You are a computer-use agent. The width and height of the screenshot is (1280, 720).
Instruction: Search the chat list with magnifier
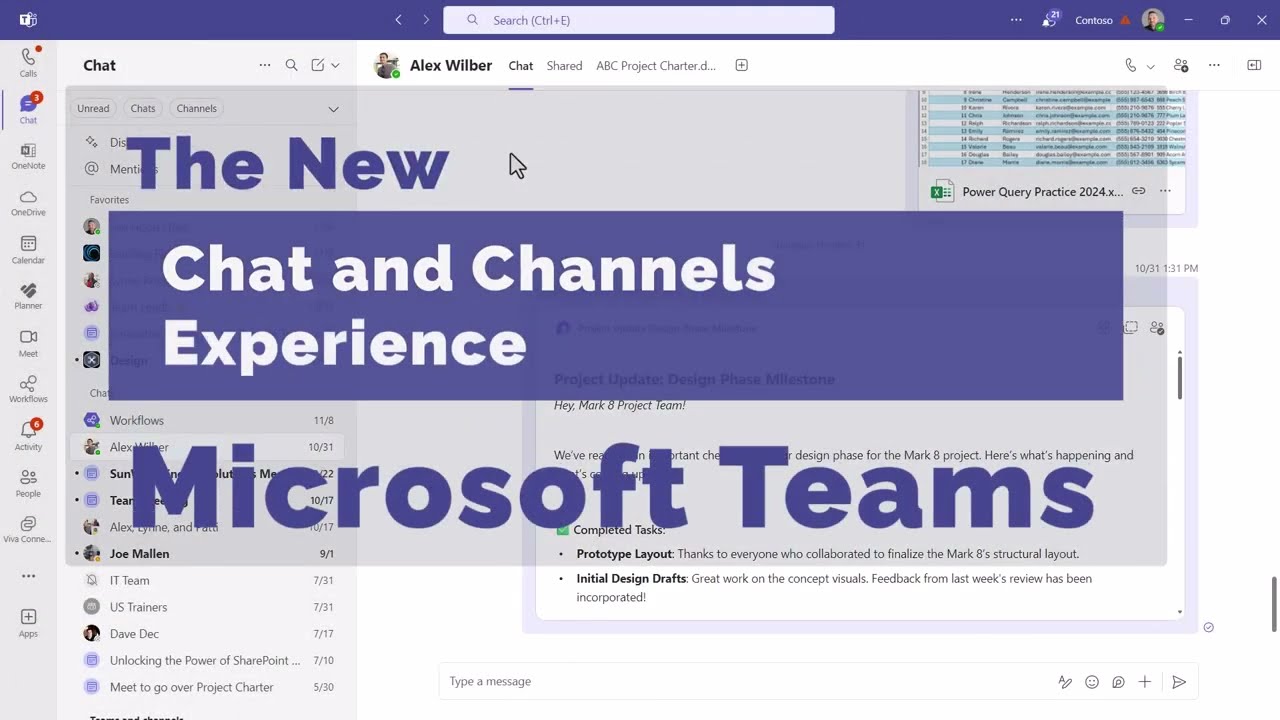point(291,65)
